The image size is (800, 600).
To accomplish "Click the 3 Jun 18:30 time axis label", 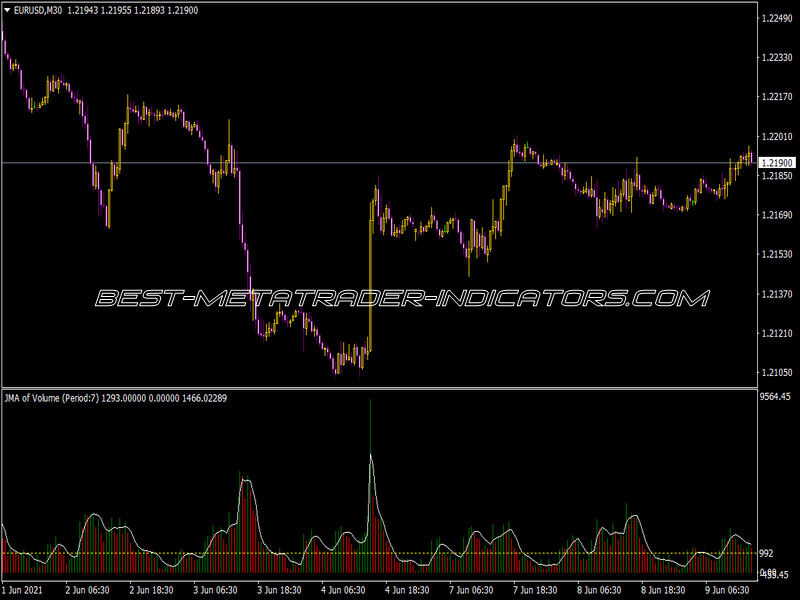I will pyautogui.click(x=279, y=590).
